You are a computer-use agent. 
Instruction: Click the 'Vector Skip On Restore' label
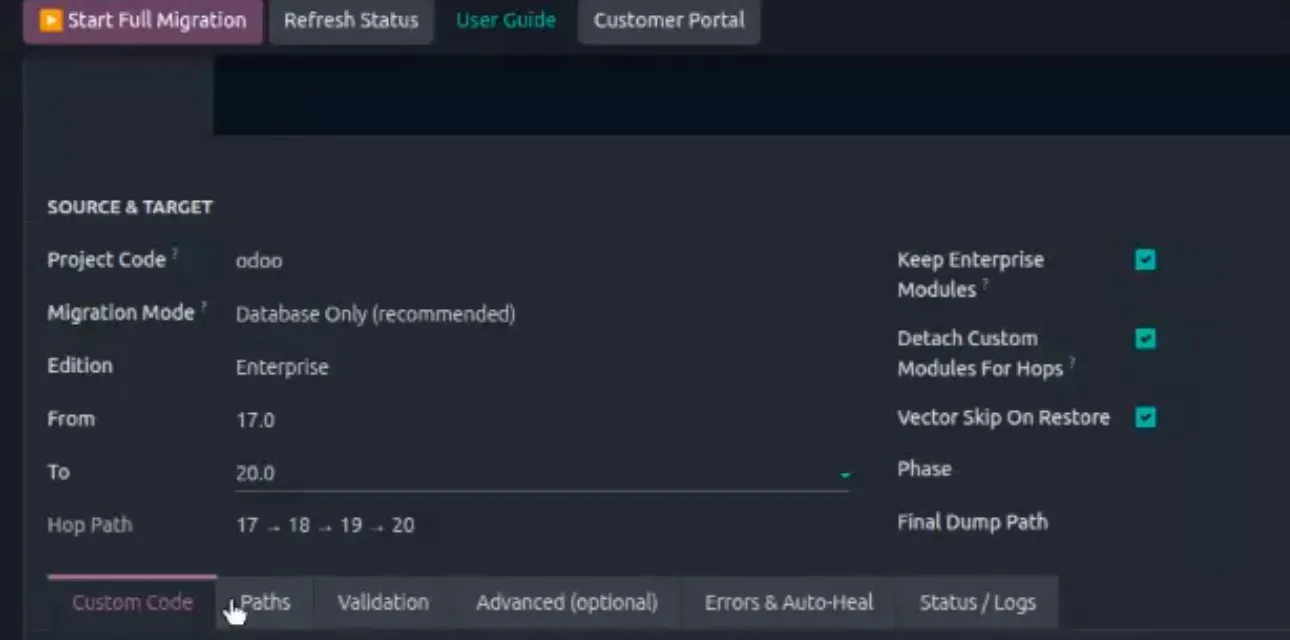coord(1004,417)
